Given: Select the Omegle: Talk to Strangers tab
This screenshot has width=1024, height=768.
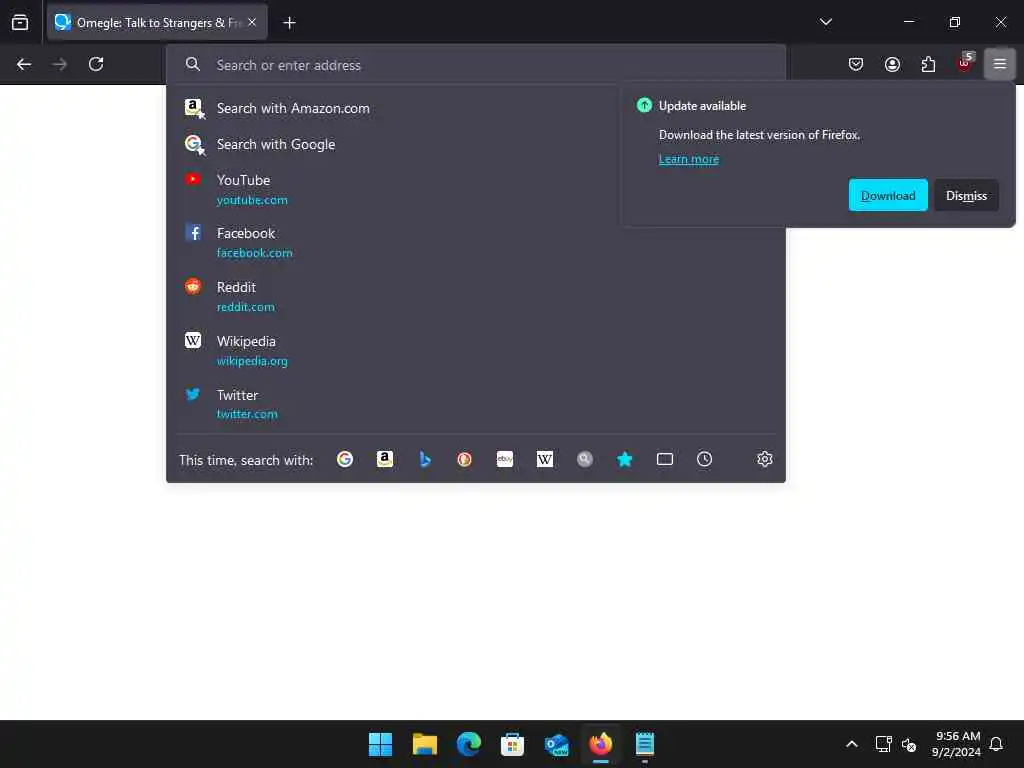Looking at the screenshot, I should [157, 22].
